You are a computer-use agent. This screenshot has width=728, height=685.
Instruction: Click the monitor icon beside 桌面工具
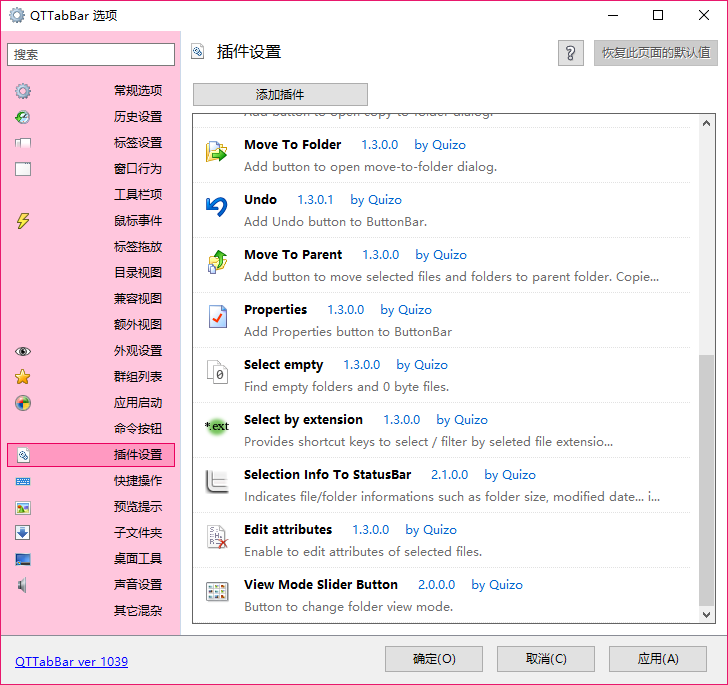click(23, 559)
